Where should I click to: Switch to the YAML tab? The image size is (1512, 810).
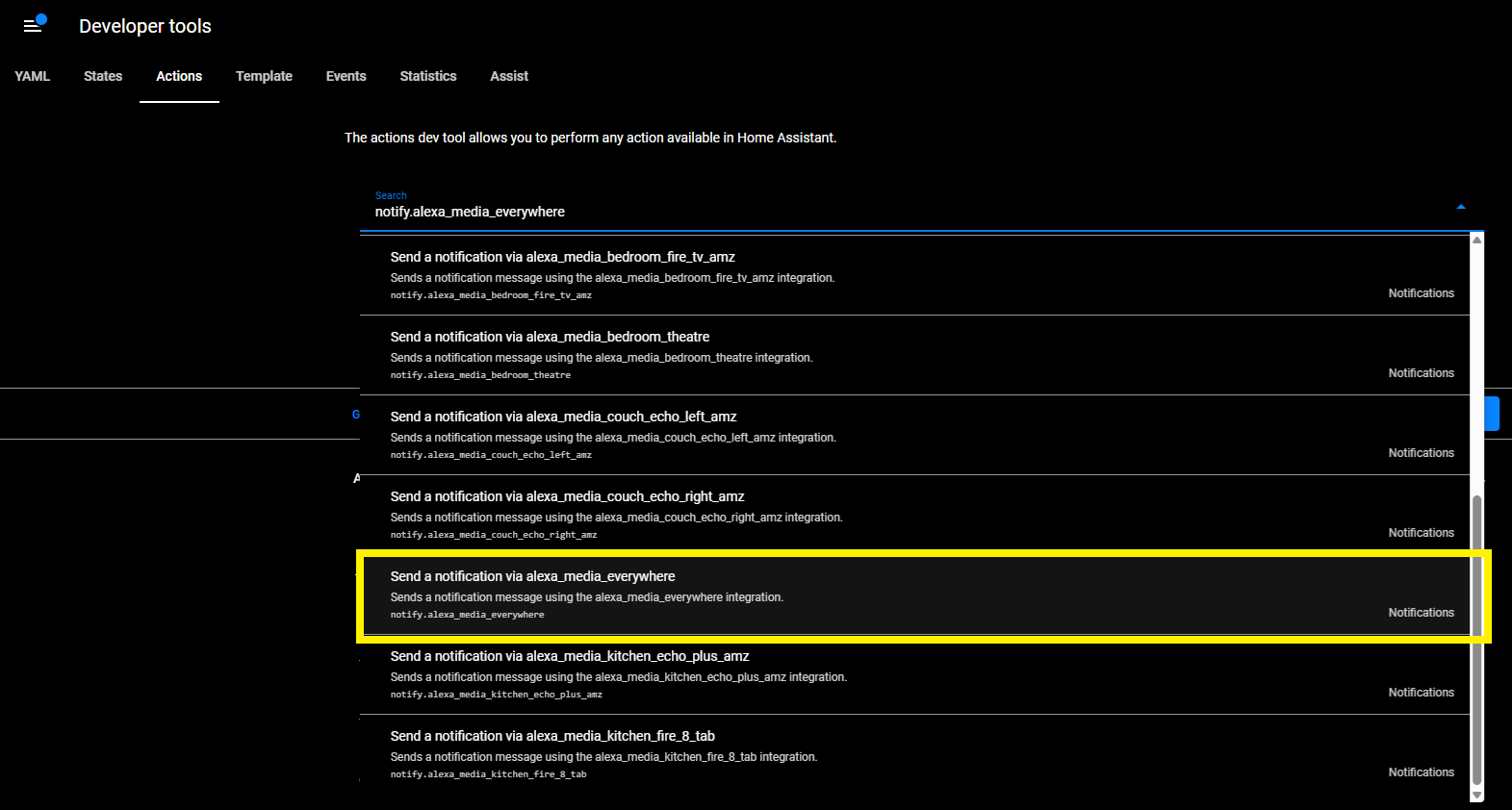(x=33, y=76)
